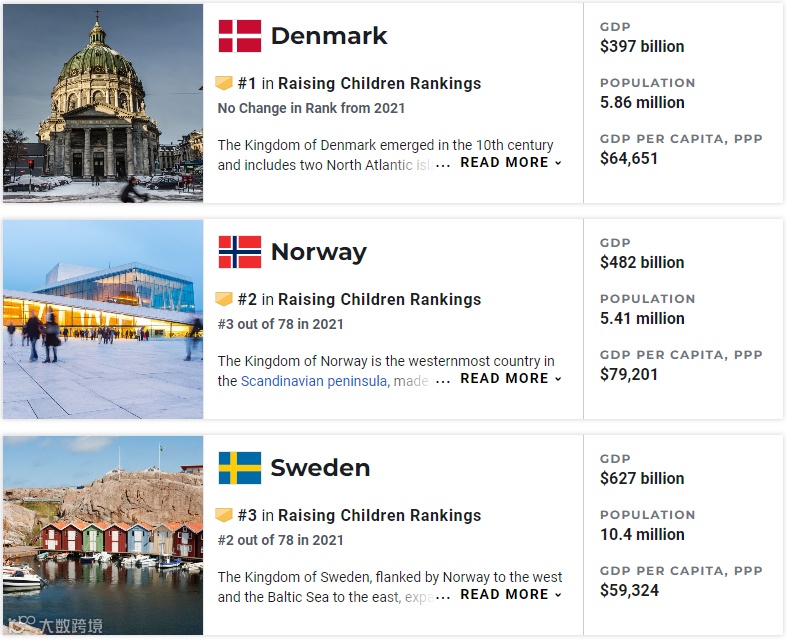The width and height of the screenshot is (787, 641).
Task: Open the Sweden harbor boathouses photo
Action: tap(103, 535)
